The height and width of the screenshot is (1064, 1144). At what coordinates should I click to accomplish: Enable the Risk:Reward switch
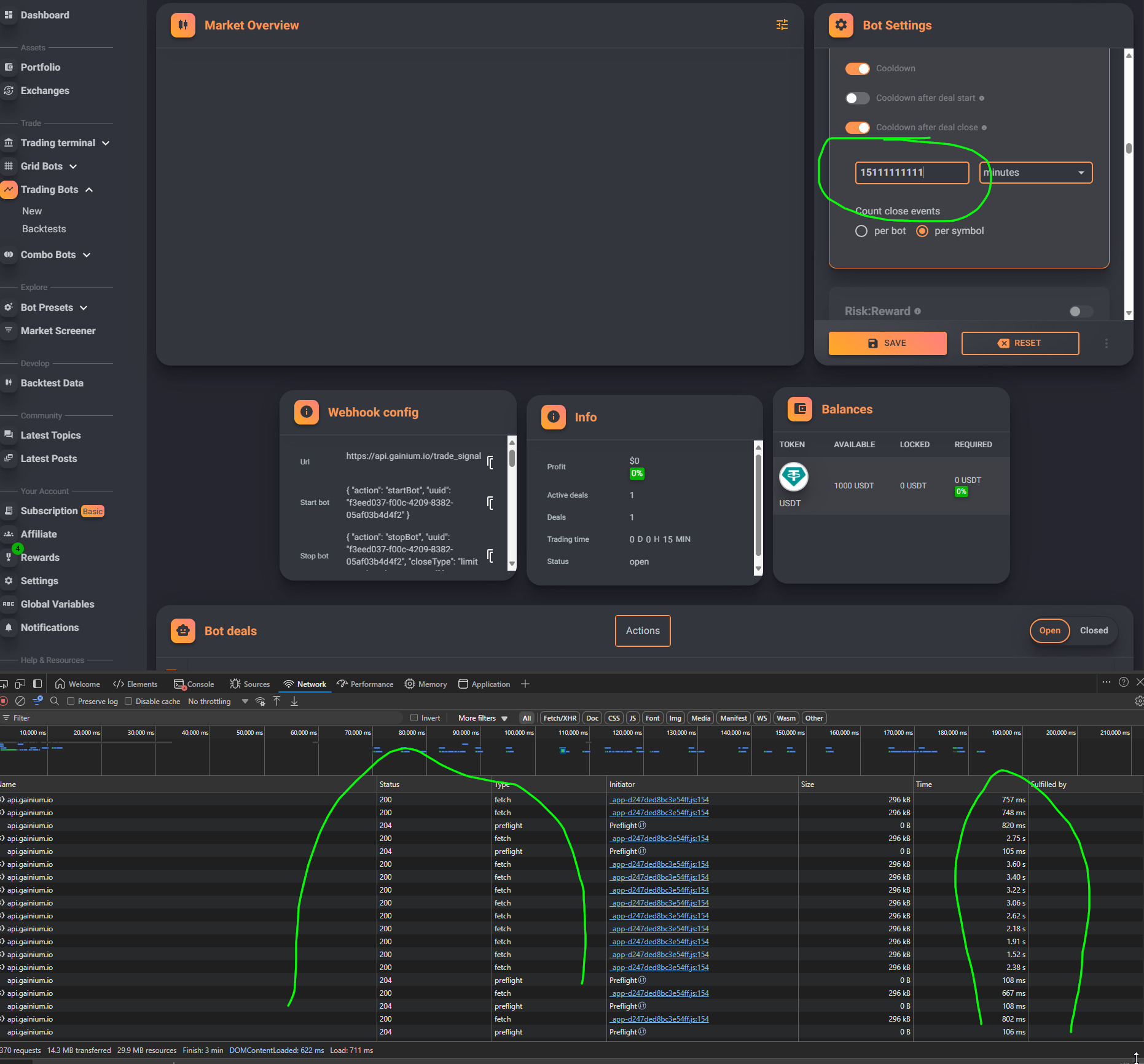tap(1081, 311)
